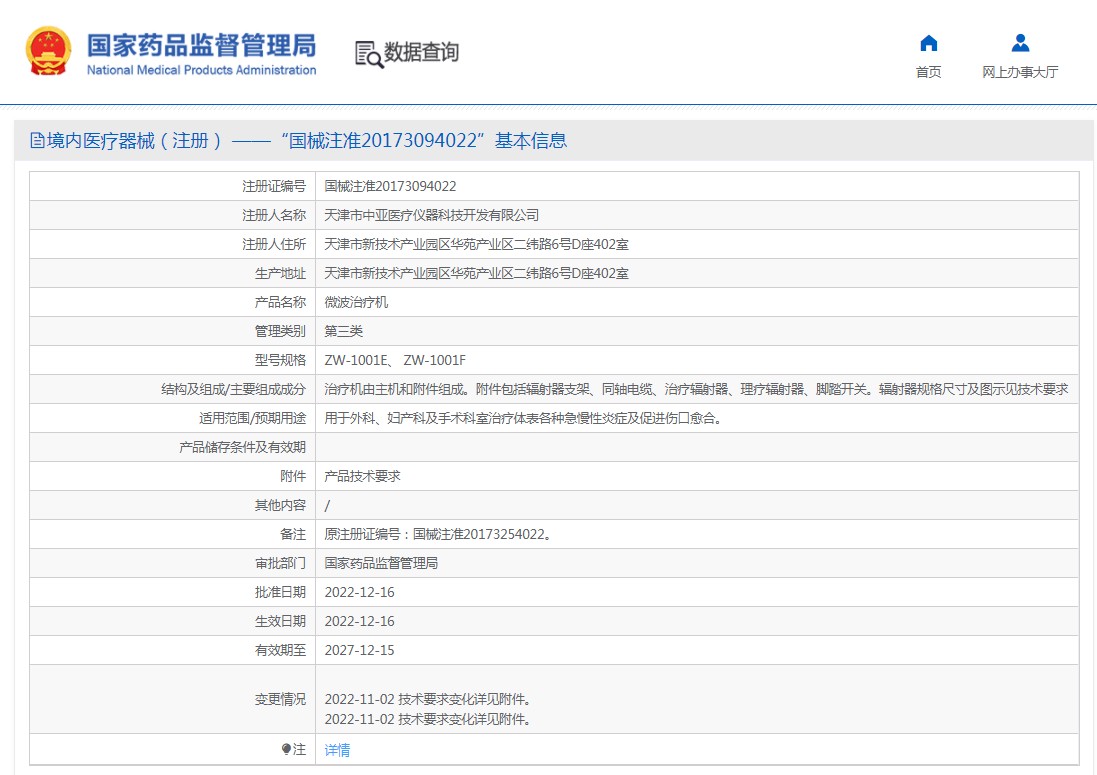The image size is (1097, 775).
Task: Open the 详情 link in 注 row
Action: point(337,750)
